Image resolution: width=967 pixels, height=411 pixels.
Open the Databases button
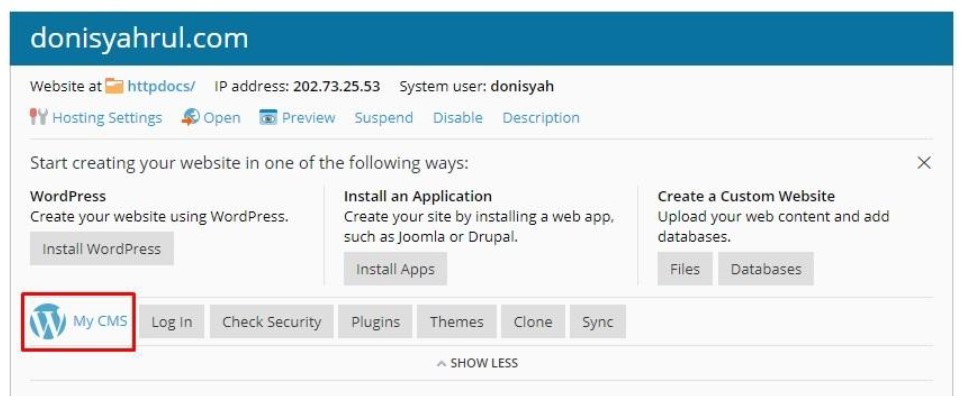[766, 269]
